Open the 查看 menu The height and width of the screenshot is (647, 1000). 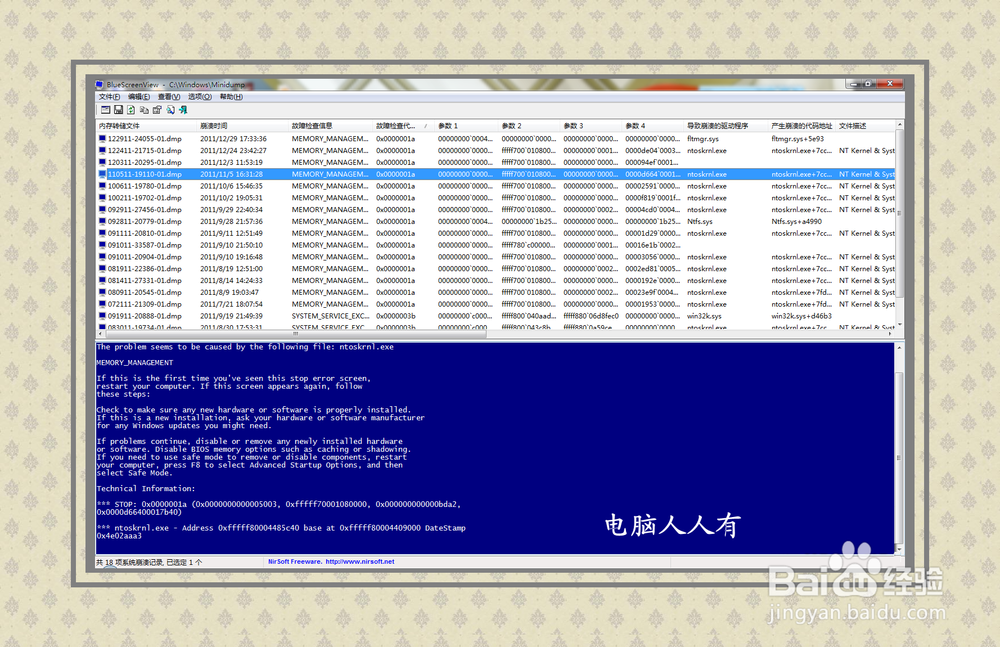point(166,98)
